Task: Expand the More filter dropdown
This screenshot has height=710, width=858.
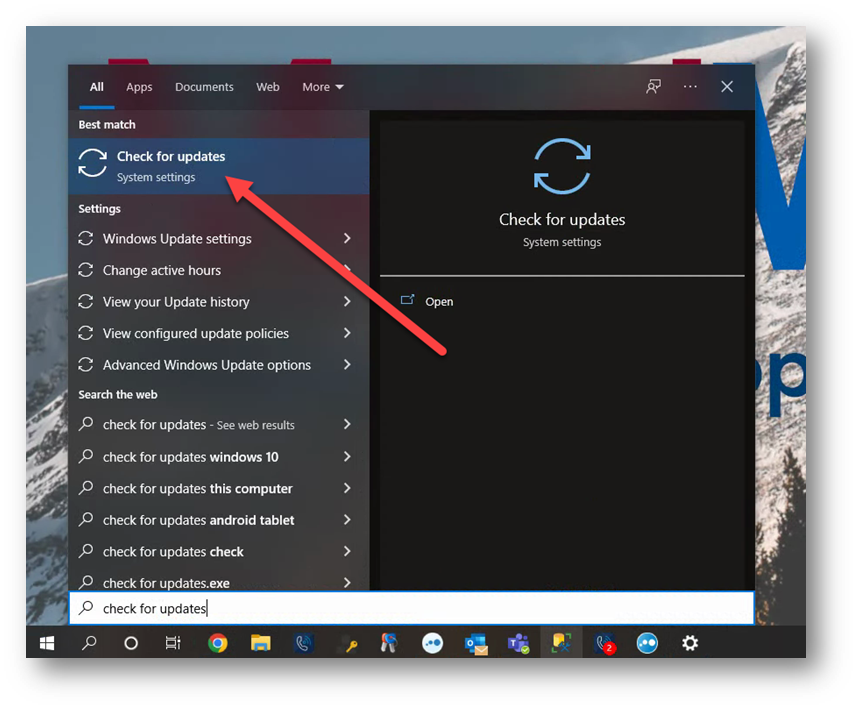Action: (323, 87)
